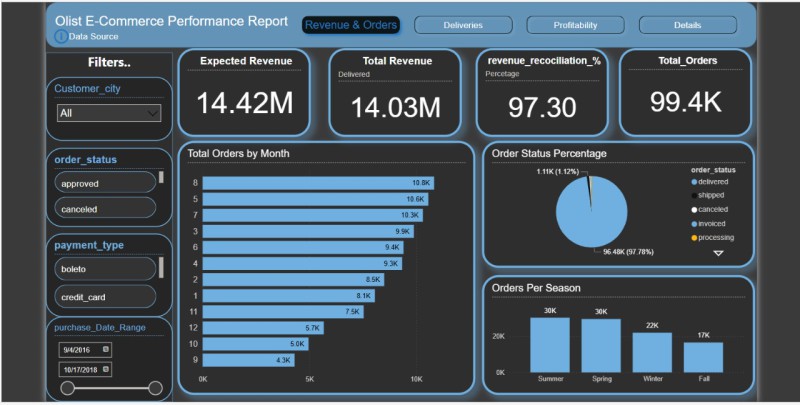800x405 pixels.
Task: Select the Spring season column
Action: tap(601, 346)
